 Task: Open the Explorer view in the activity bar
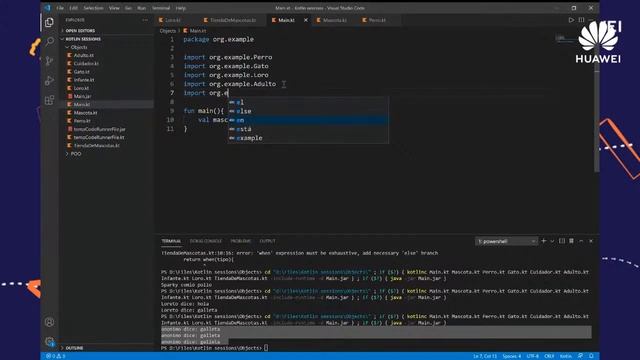(49, 22)
